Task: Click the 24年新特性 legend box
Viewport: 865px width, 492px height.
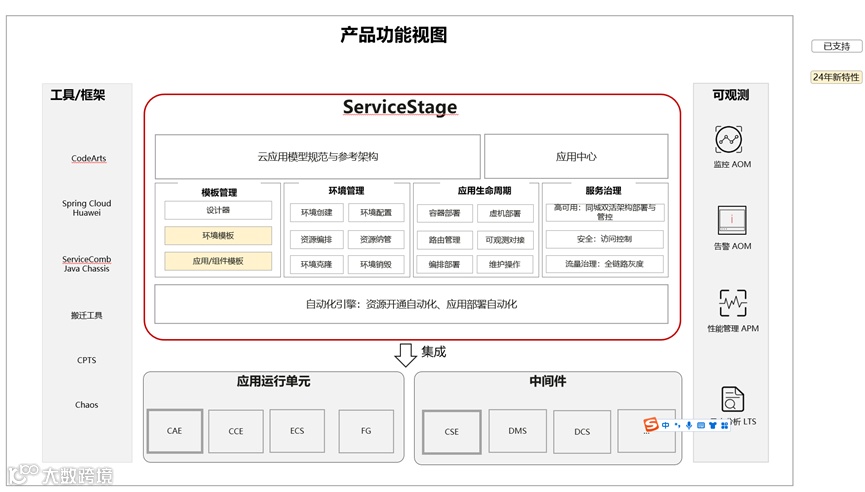Action: coord(836,77)
